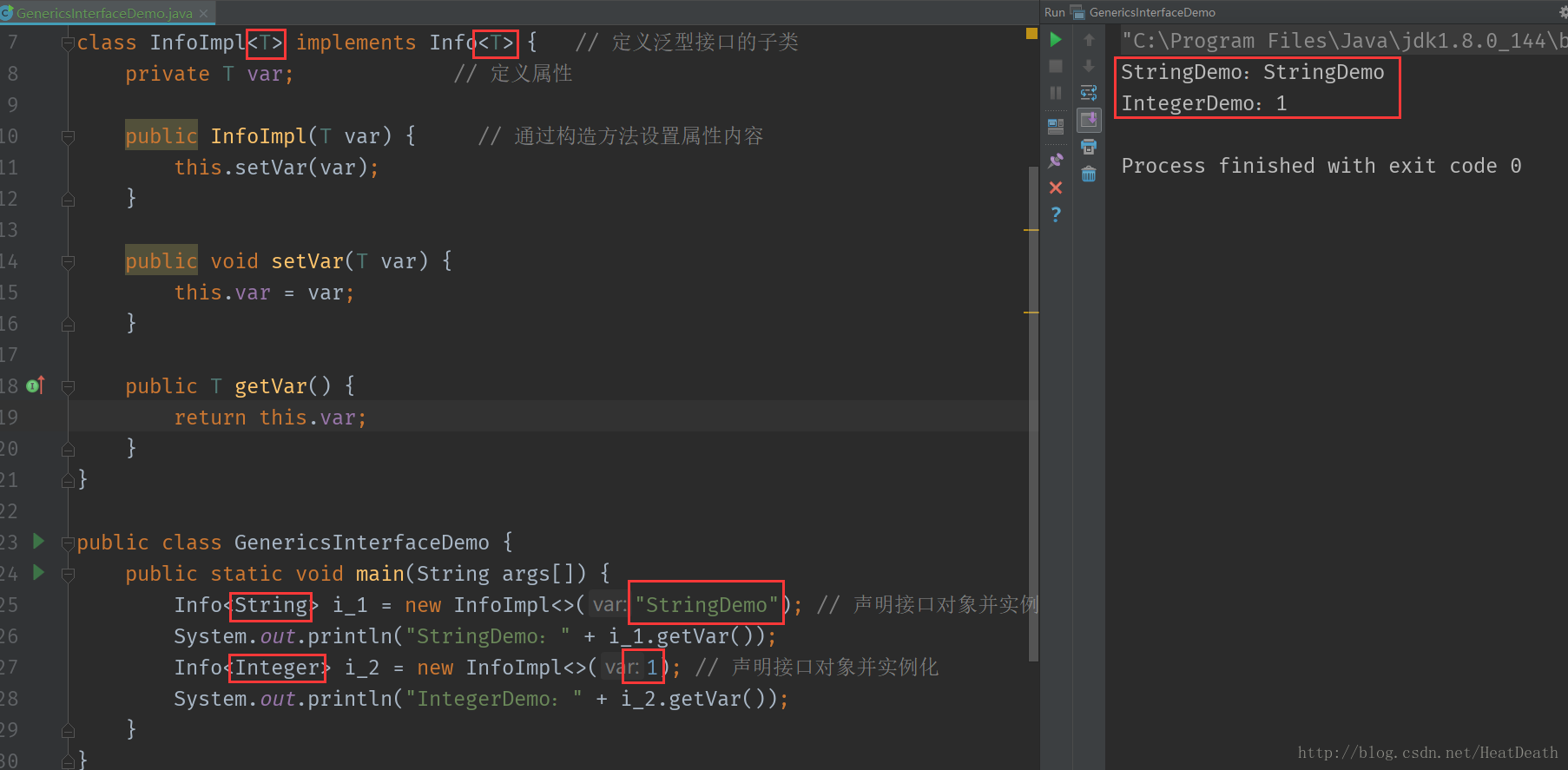Click the Integer type in Info<Integer>

[278, 668]
